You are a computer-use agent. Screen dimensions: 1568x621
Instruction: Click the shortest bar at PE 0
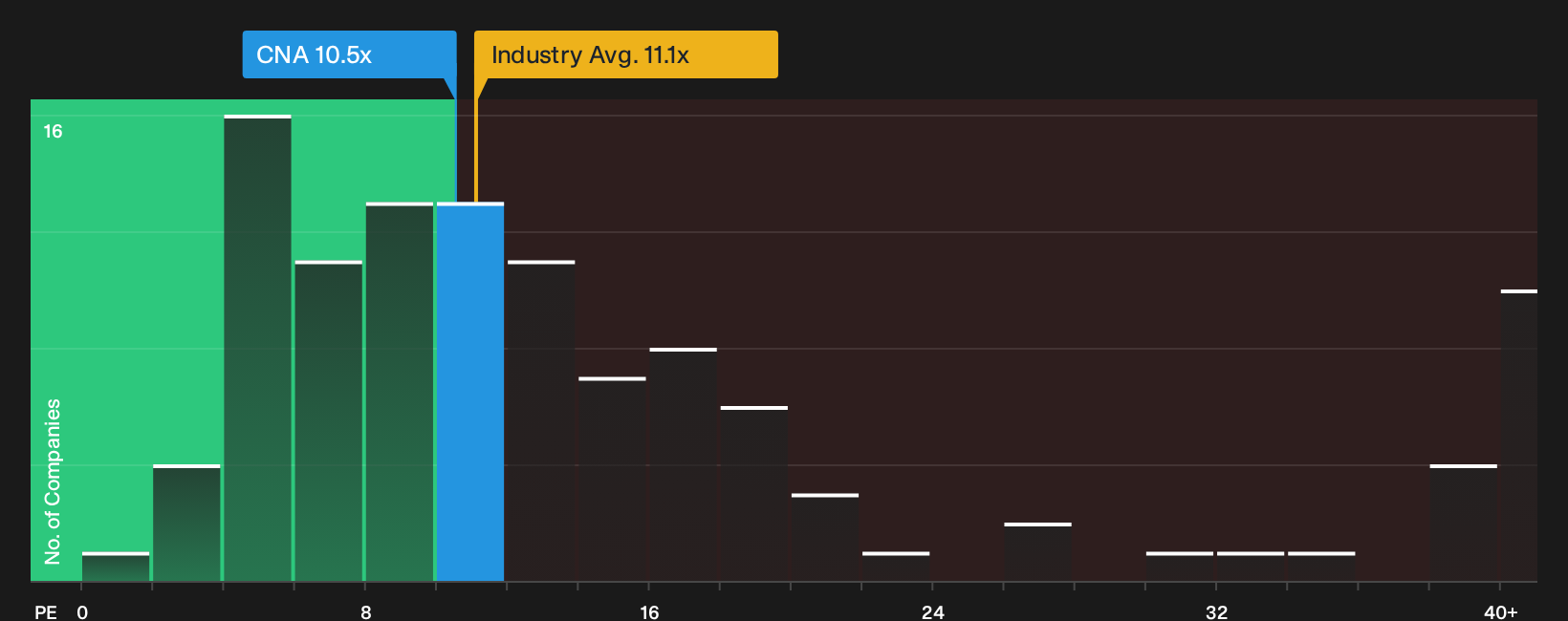[116, 567]
